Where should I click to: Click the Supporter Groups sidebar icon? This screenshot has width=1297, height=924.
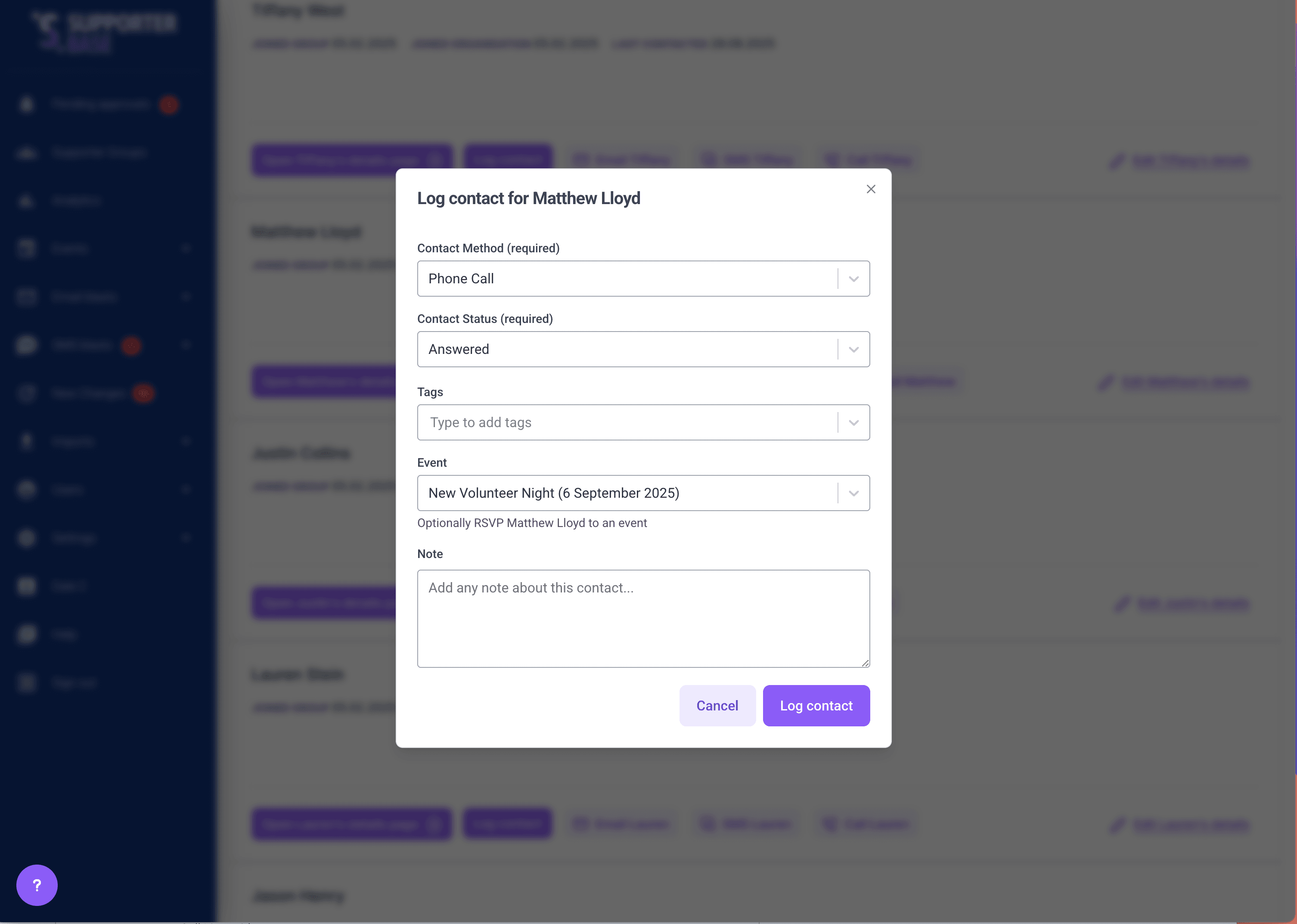[27, 152]
